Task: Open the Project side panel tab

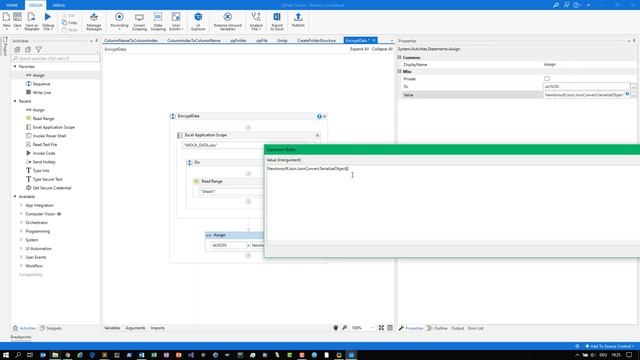Action: (5, 46)
